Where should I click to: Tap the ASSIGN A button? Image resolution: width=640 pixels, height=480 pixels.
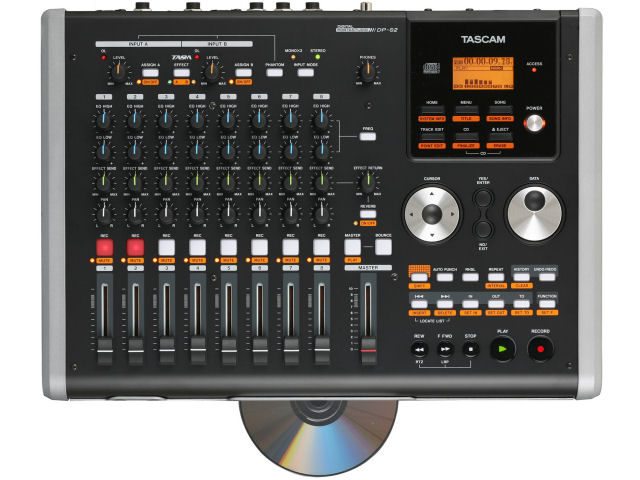pyautogui.click(x=150, y=73)
